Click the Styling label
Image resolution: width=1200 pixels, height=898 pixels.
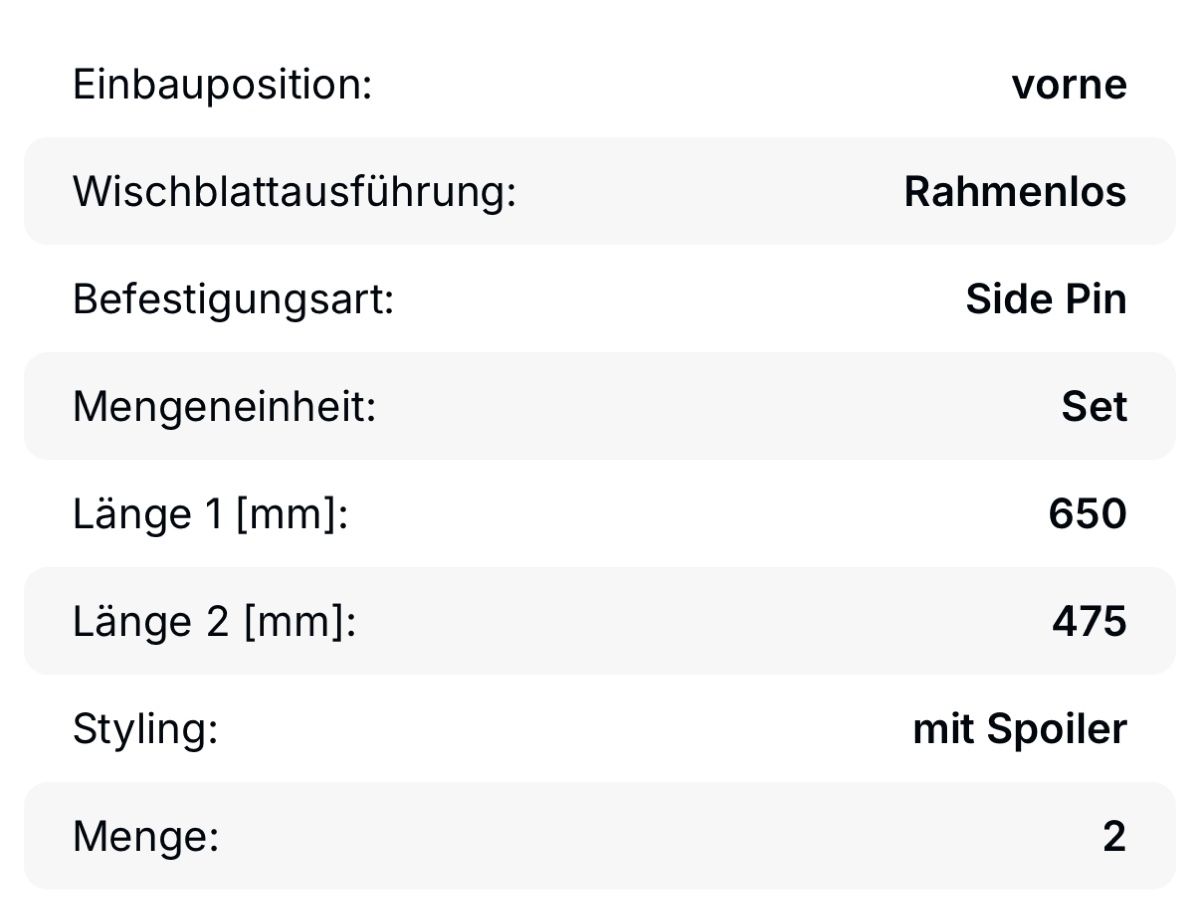[x=145, y=729]
